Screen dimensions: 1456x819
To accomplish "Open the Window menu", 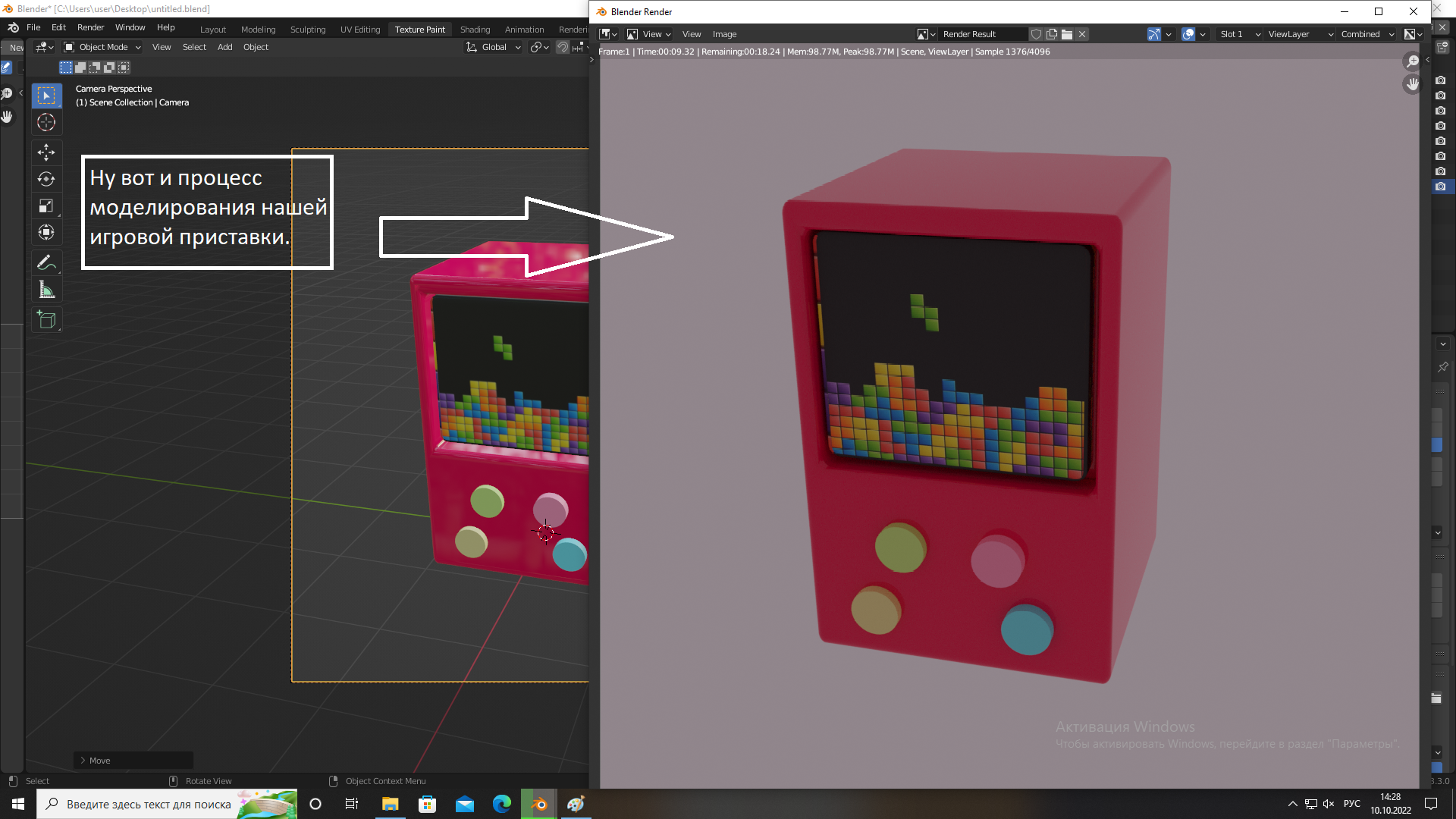I will (x=130, y=27).
